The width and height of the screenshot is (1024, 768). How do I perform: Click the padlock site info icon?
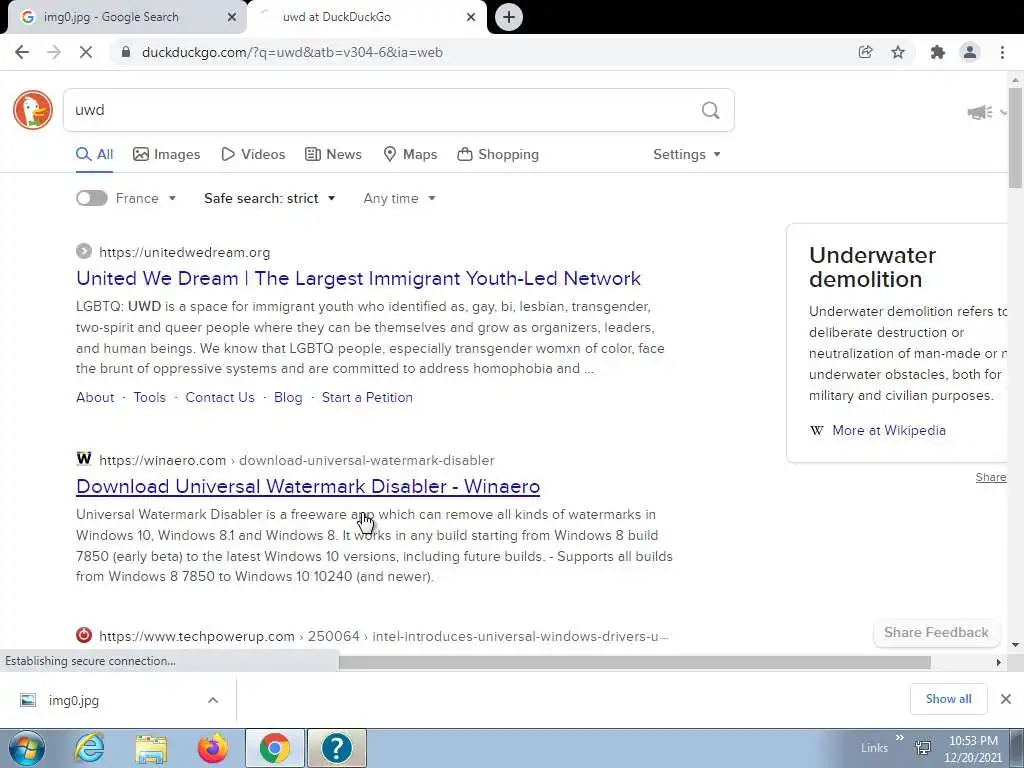pos(125,52)
